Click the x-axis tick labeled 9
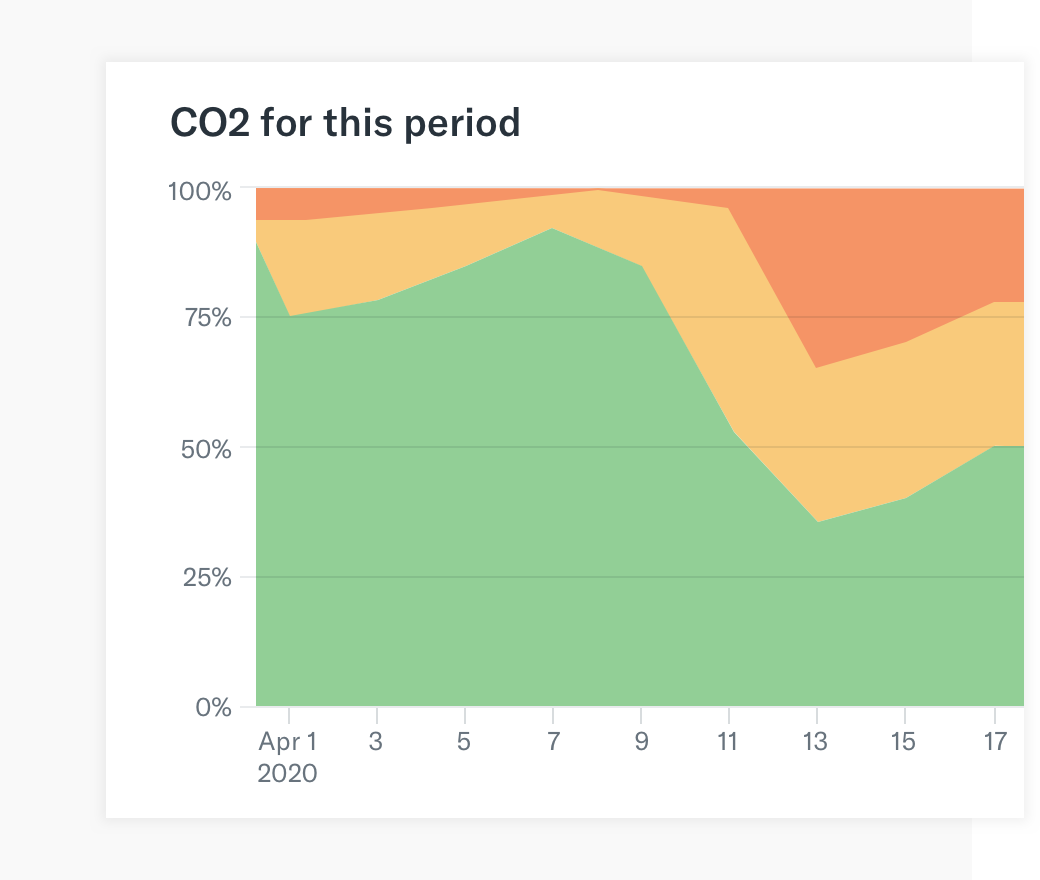 click(641, 742)
